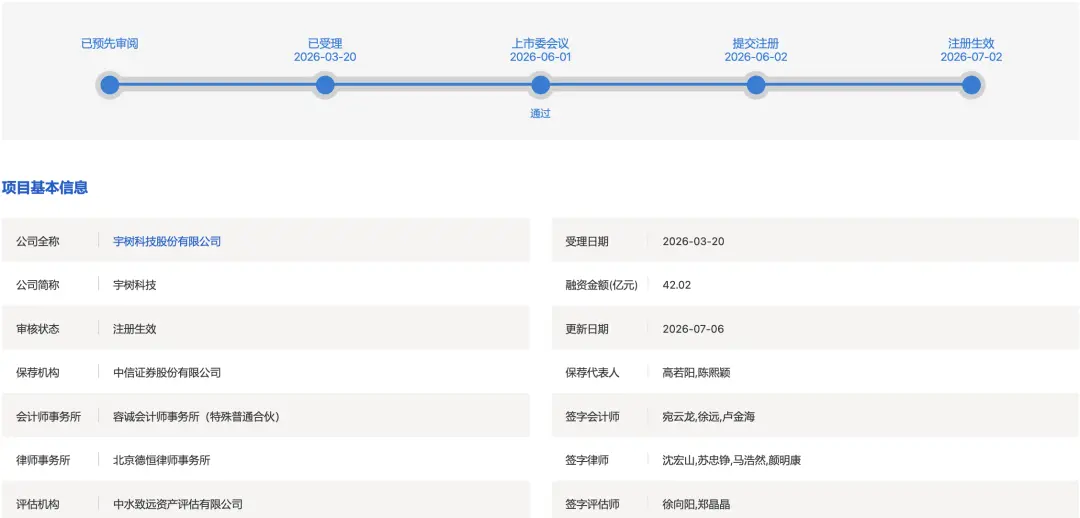Viewport: 1080px width, 518px height.
Task: Click the 通过 result under the timeline
Action: click(x=541, y=114)
